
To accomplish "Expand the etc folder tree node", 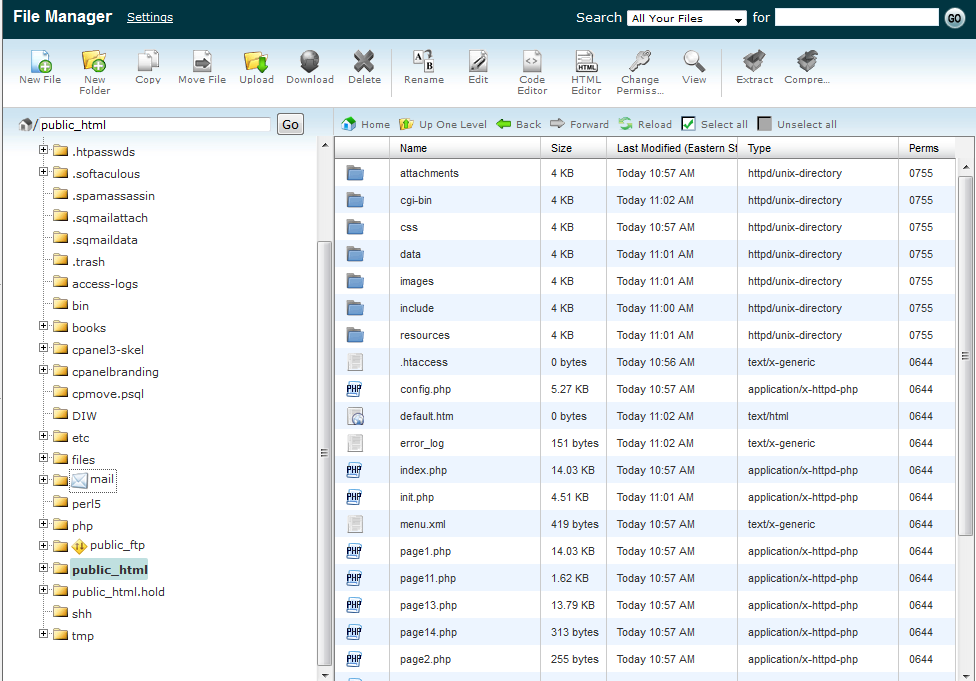I will (44, 436).
